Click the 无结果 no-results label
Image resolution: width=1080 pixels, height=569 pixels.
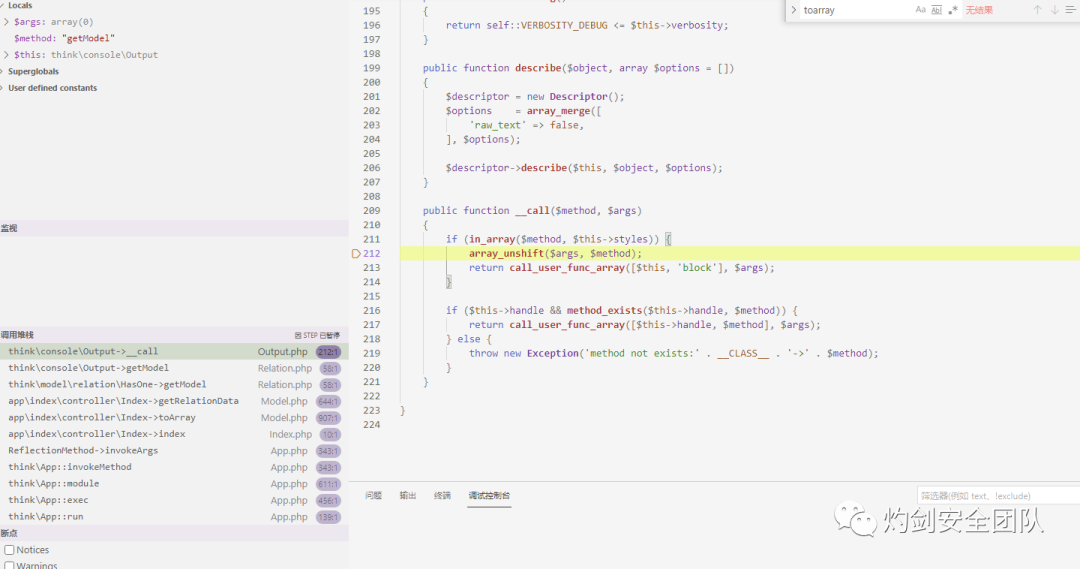(x=979, y=10)
